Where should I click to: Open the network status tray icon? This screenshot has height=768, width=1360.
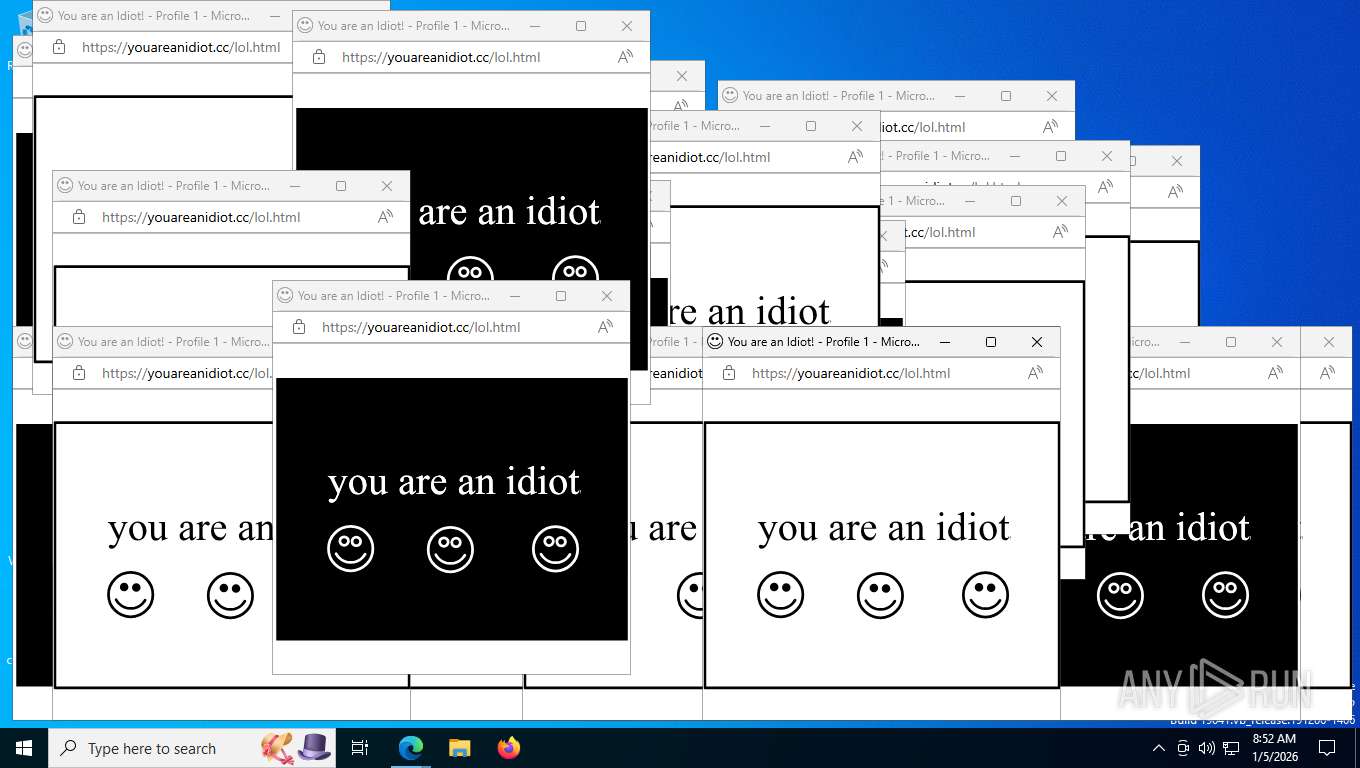(x=1231, y=748)
